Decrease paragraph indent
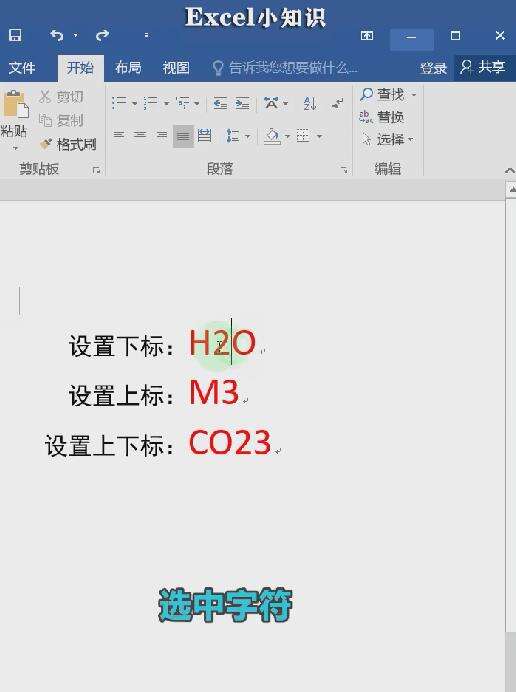The width and height of the screenshot is (516, 692). click(x=220, y=103)
